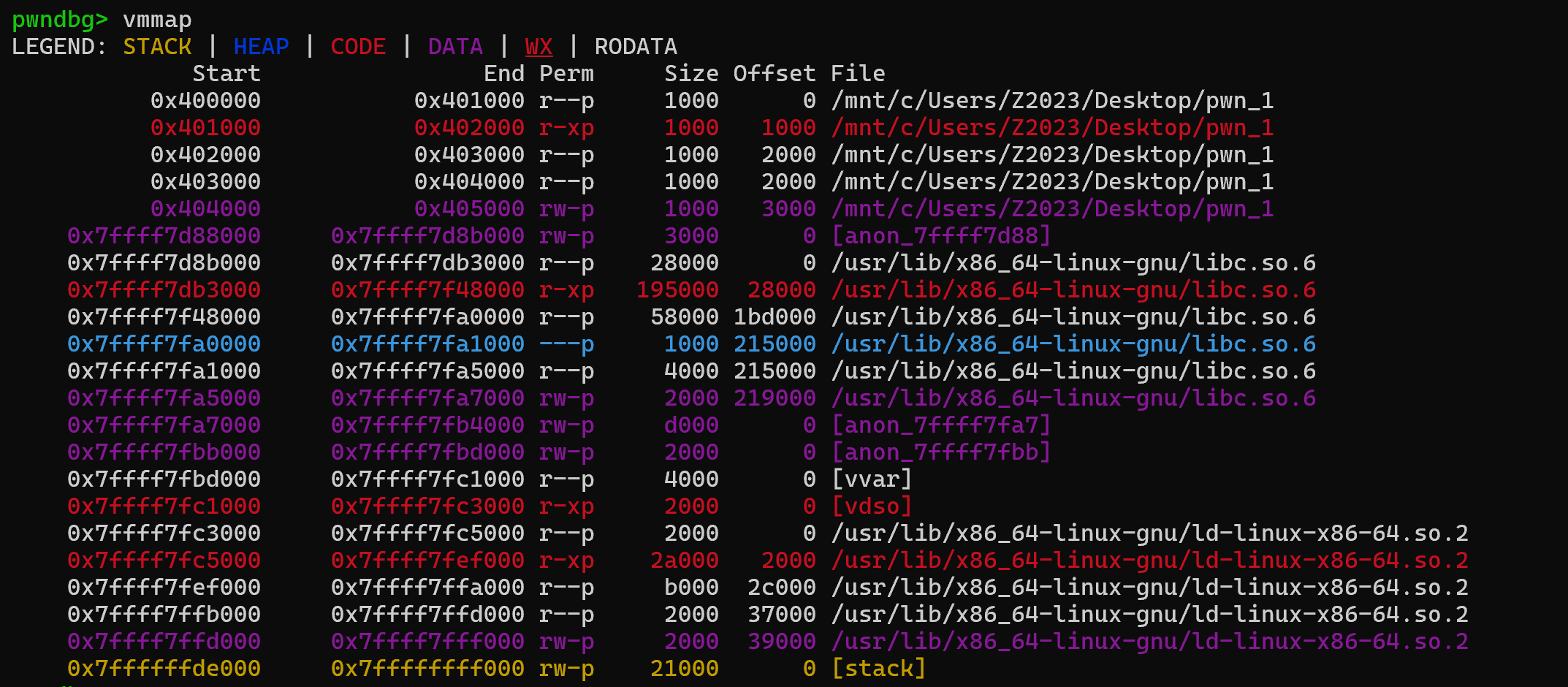Screen dimensions: 1568x687
Task: Click the Perm column header
Action: [x=566, y=74]
